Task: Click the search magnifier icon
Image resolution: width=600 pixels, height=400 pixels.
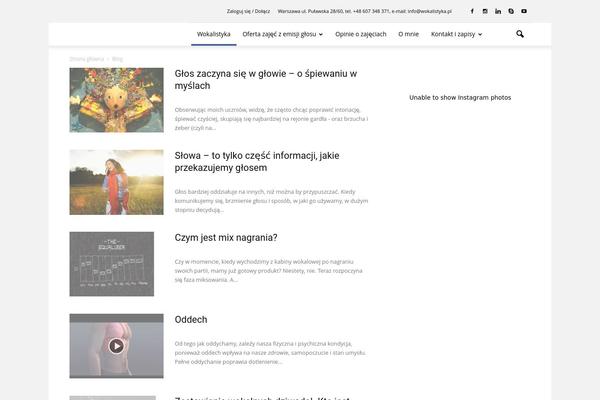Action: 520,34
